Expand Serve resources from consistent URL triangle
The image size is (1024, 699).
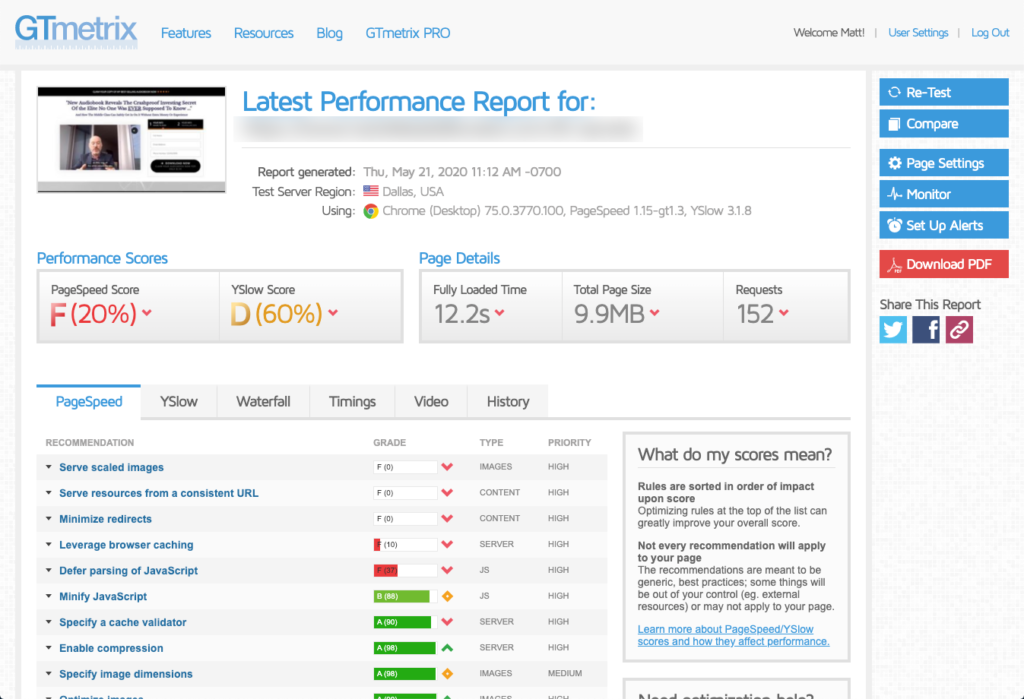pyautogui.click(x=48, y=493)
